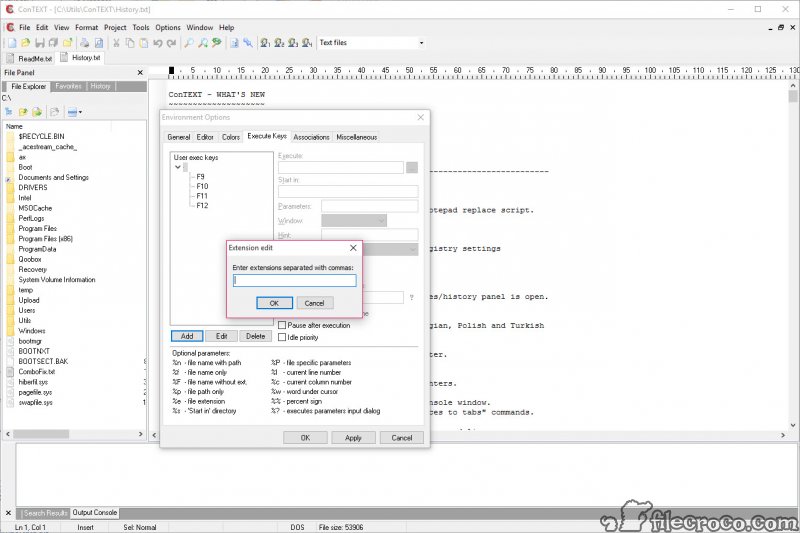Run user exec key 4 icon
Screen dimensions: 800x533
pyautogui.click(x=307, y=43)
